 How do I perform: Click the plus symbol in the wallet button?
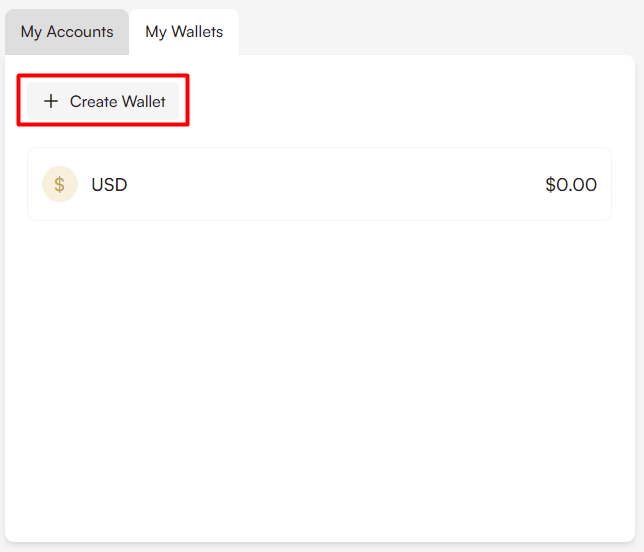(51, 101)
